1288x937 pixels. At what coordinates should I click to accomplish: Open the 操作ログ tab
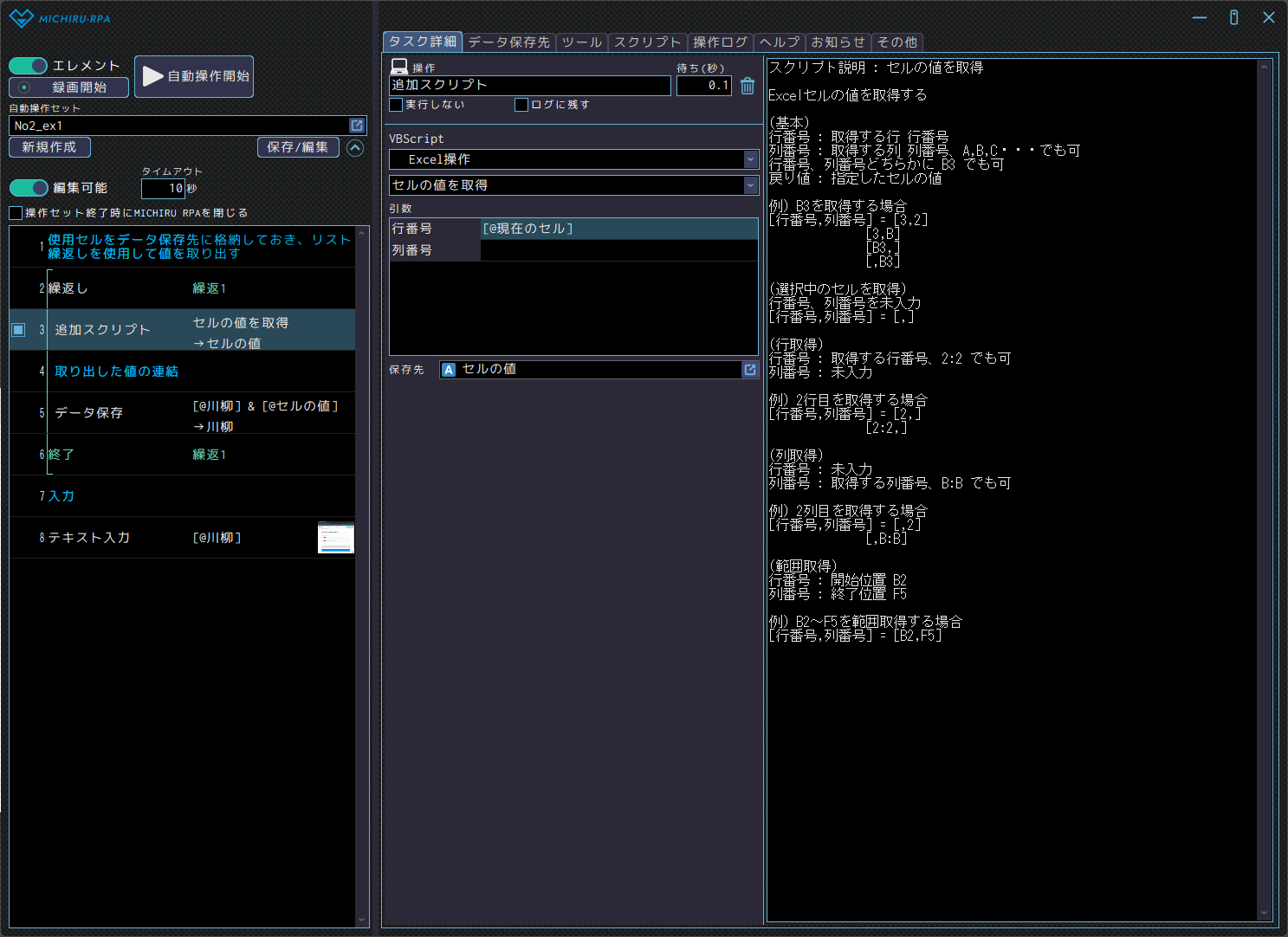[x=720, y=42]
